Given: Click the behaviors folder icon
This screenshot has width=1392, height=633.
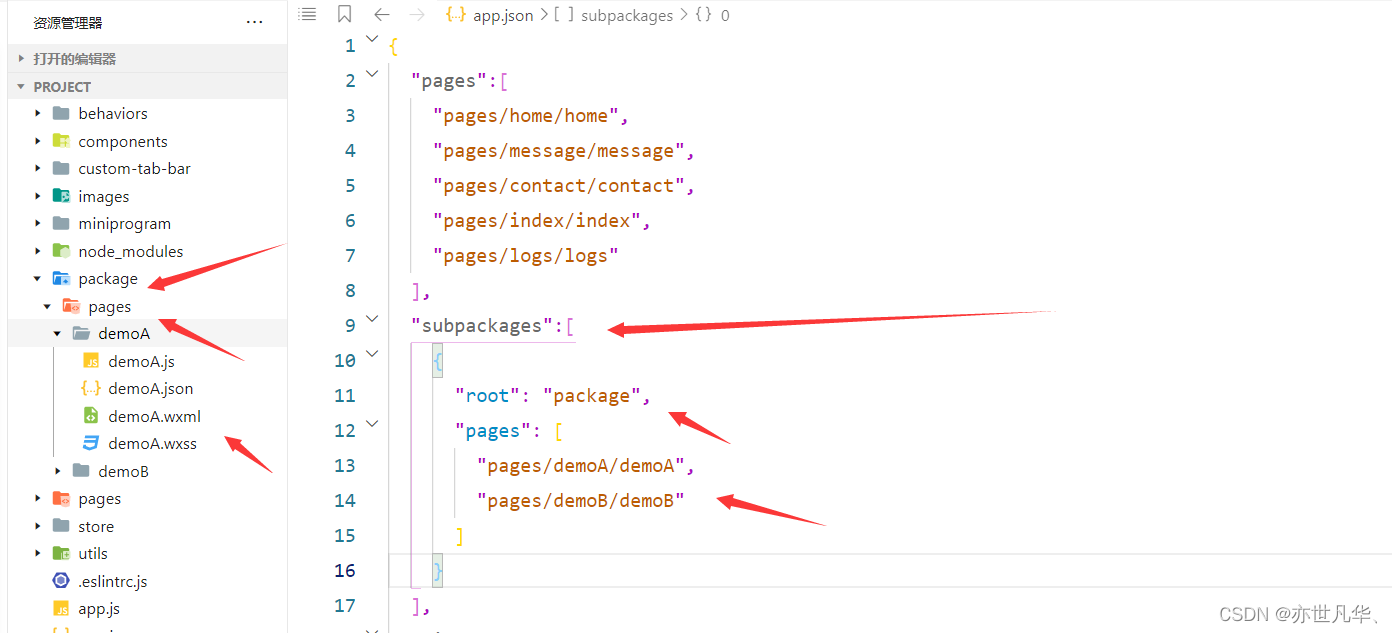Looking at the screenshot, I should click(x=61, y=113).
